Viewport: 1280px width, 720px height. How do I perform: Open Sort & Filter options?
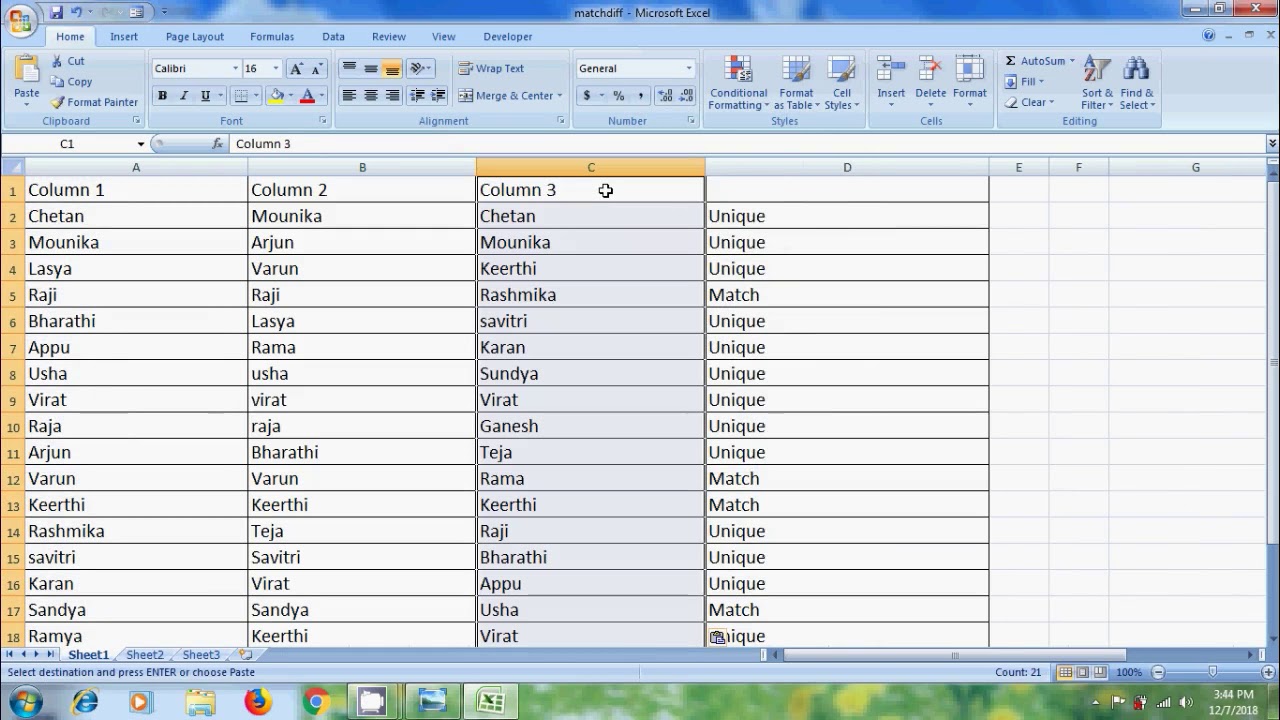pos(1097,83)
